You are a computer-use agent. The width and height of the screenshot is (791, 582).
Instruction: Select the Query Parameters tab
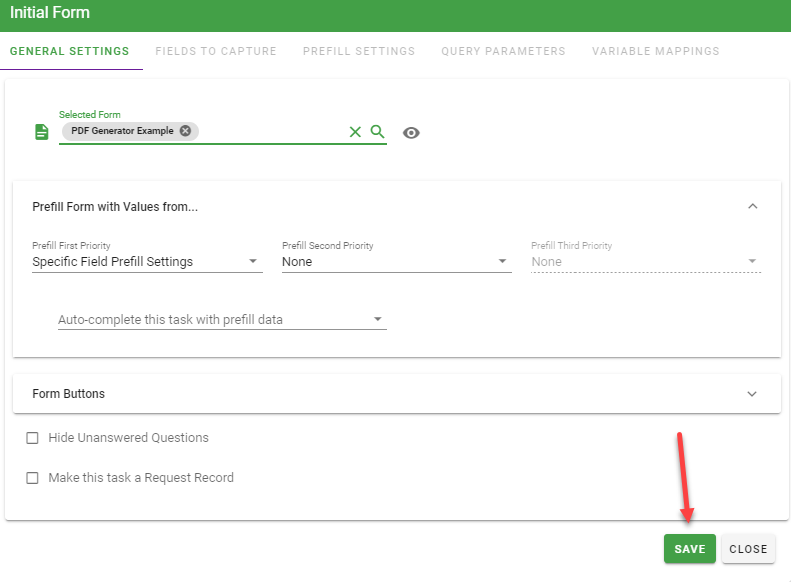pos(503,51)
